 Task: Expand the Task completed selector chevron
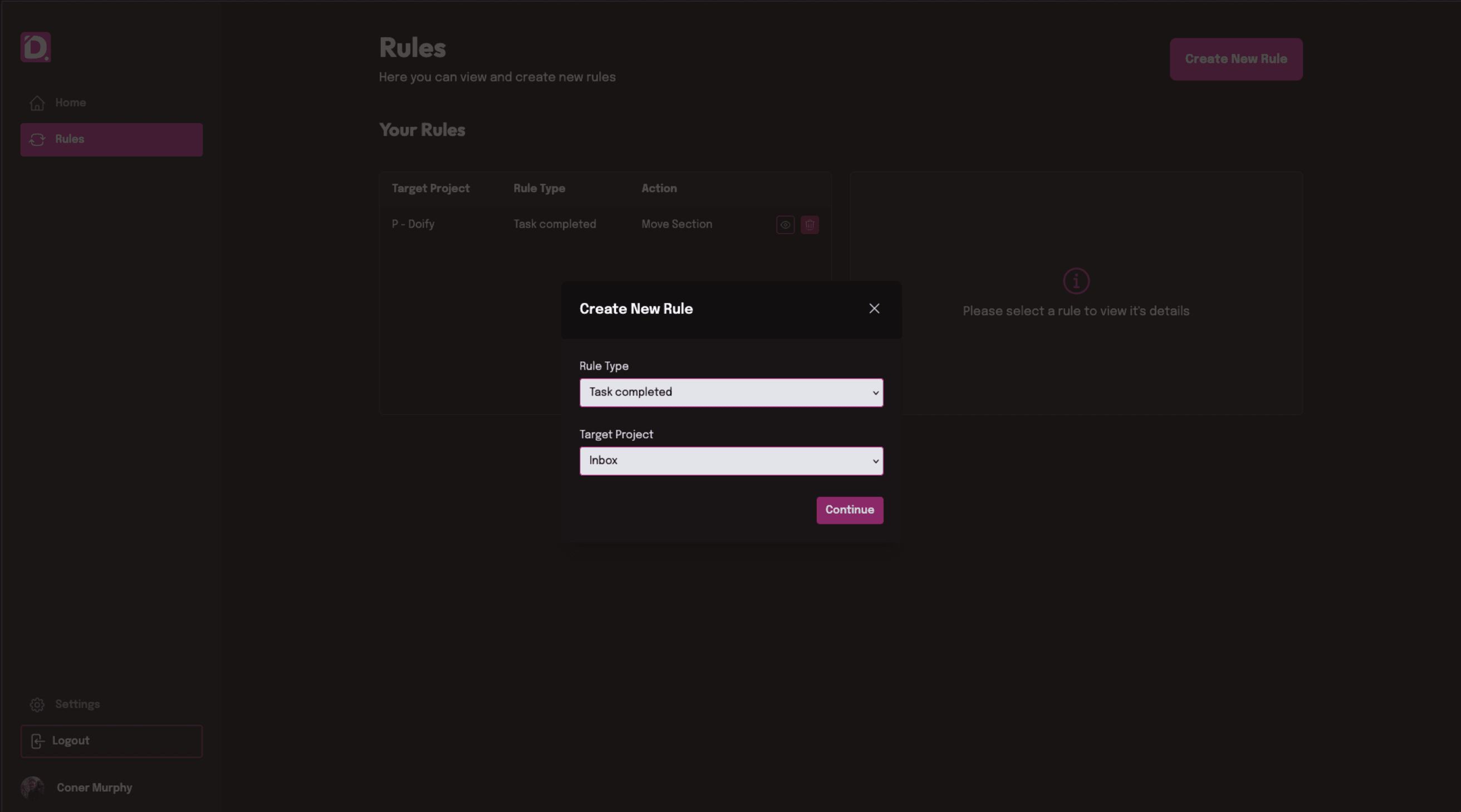tap(874, 392)
